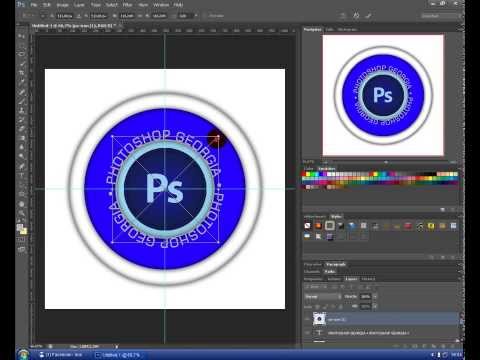Apply the red style thumbnail in Styles
This screenshot has height=360, width=480.
[408, 226]
